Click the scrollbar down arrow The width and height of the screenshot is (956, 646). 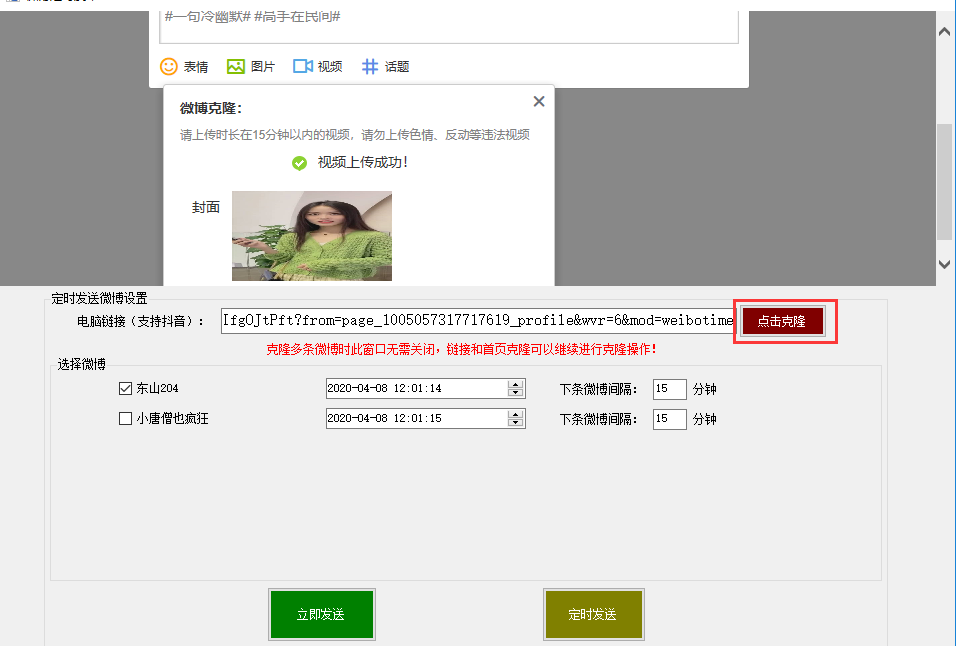(945, 264)
